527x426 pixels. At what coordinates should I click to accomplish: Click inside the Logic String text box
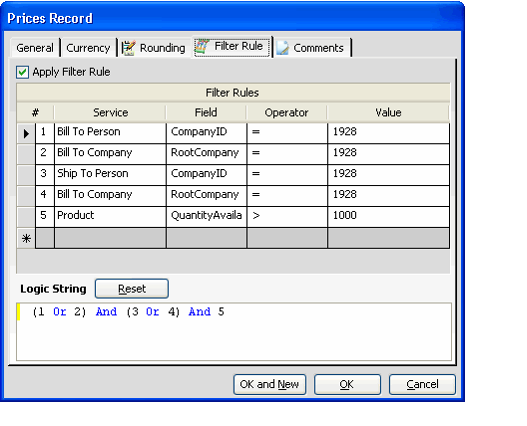[x=234, y=332]
